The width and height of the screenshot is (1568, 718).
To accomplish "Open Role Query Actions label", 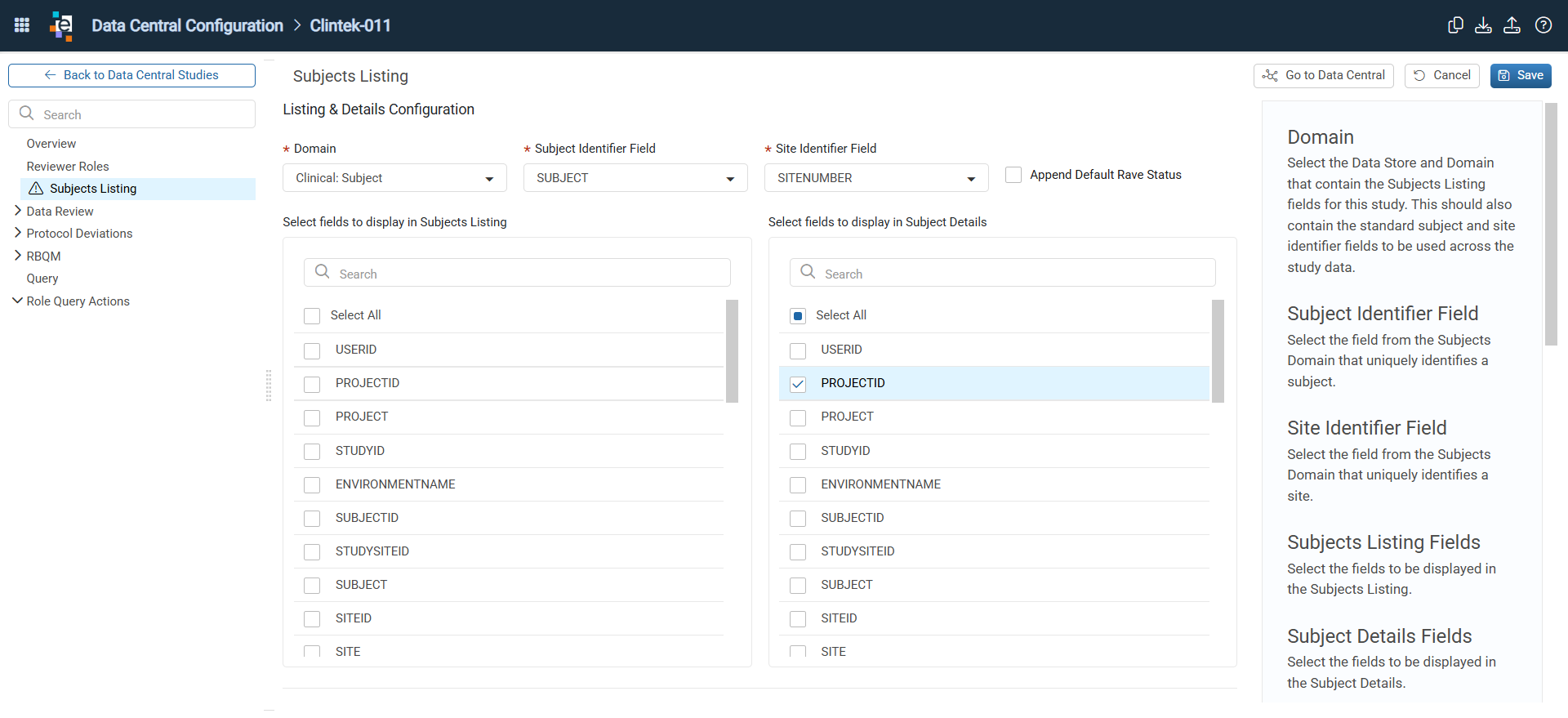I will (x=78, y=301).
